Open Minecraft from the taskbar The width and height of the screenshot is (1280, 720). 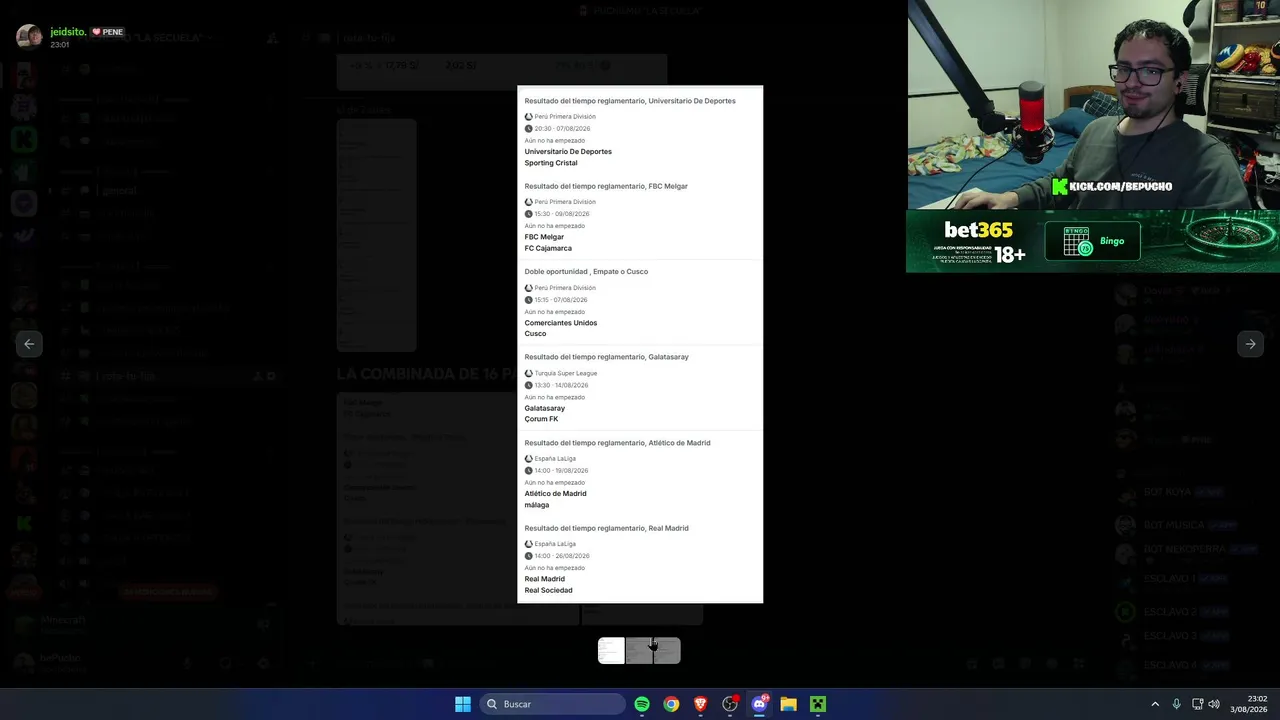click(x=817, y=704)
